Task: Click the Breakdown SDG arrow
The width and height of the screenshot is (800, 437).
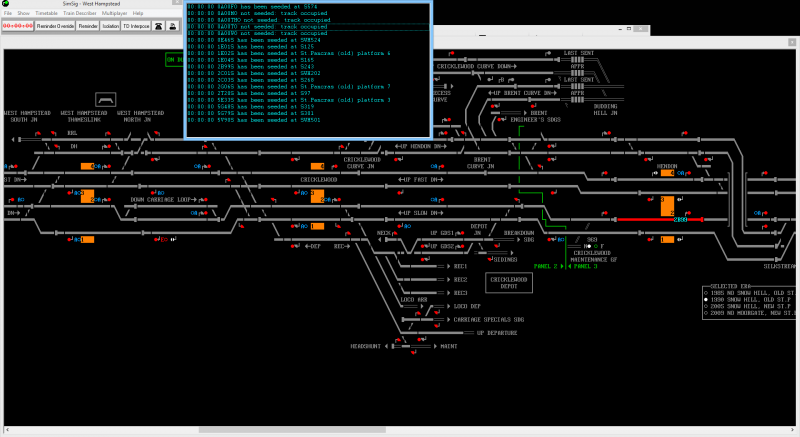Action: pyautogui.click(x=518, y=240)
